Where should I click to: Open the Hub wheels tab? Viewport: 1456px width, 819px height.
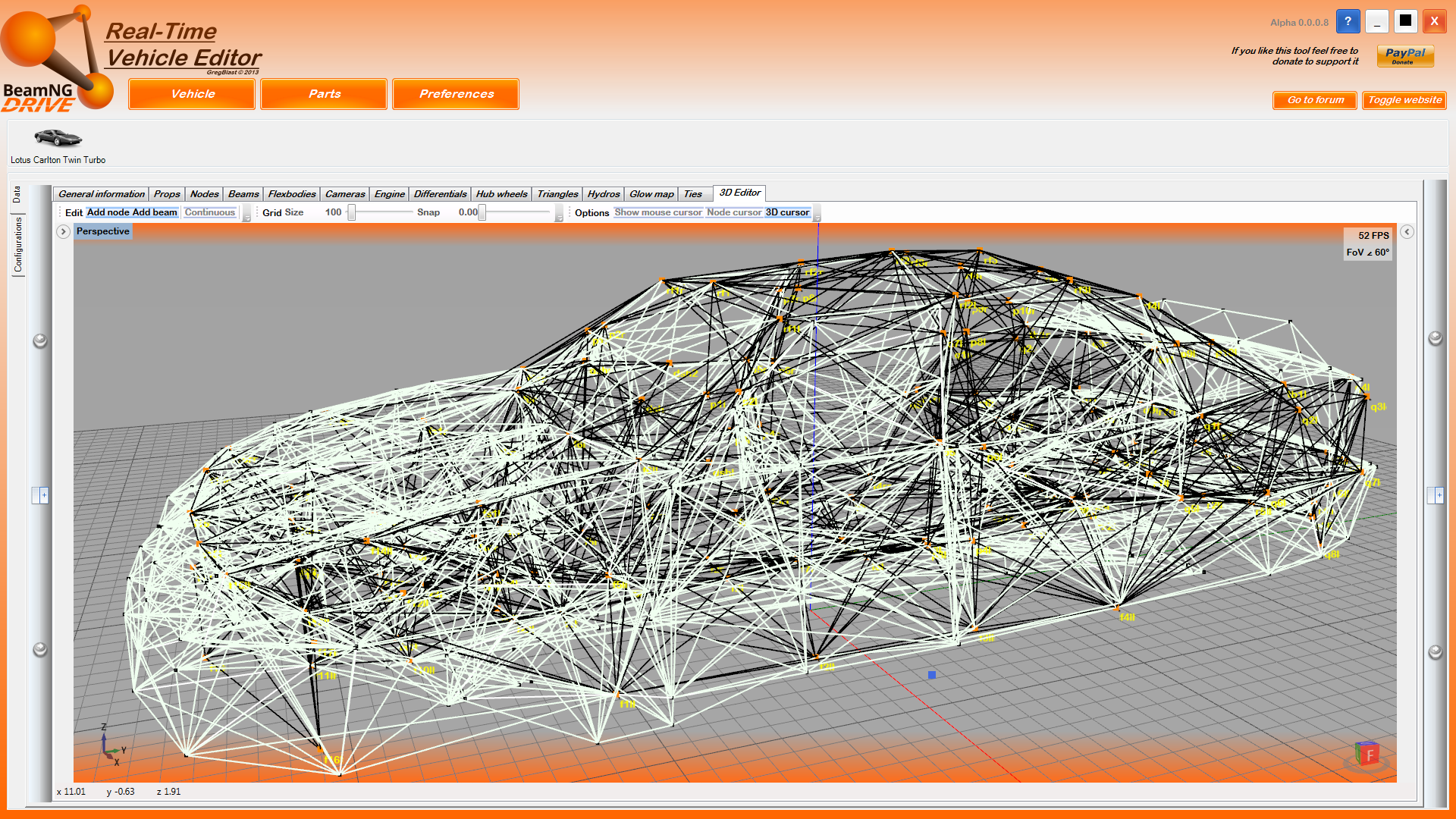click(500, 194)
